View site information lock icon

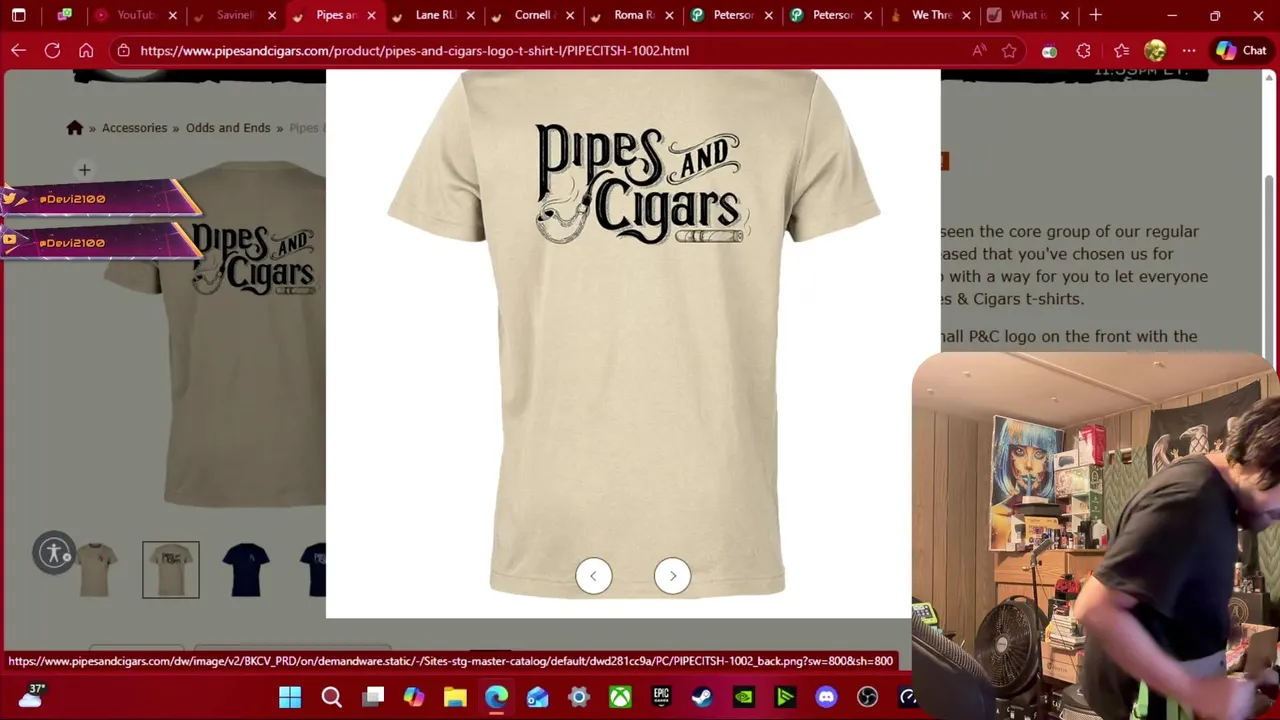122,50
